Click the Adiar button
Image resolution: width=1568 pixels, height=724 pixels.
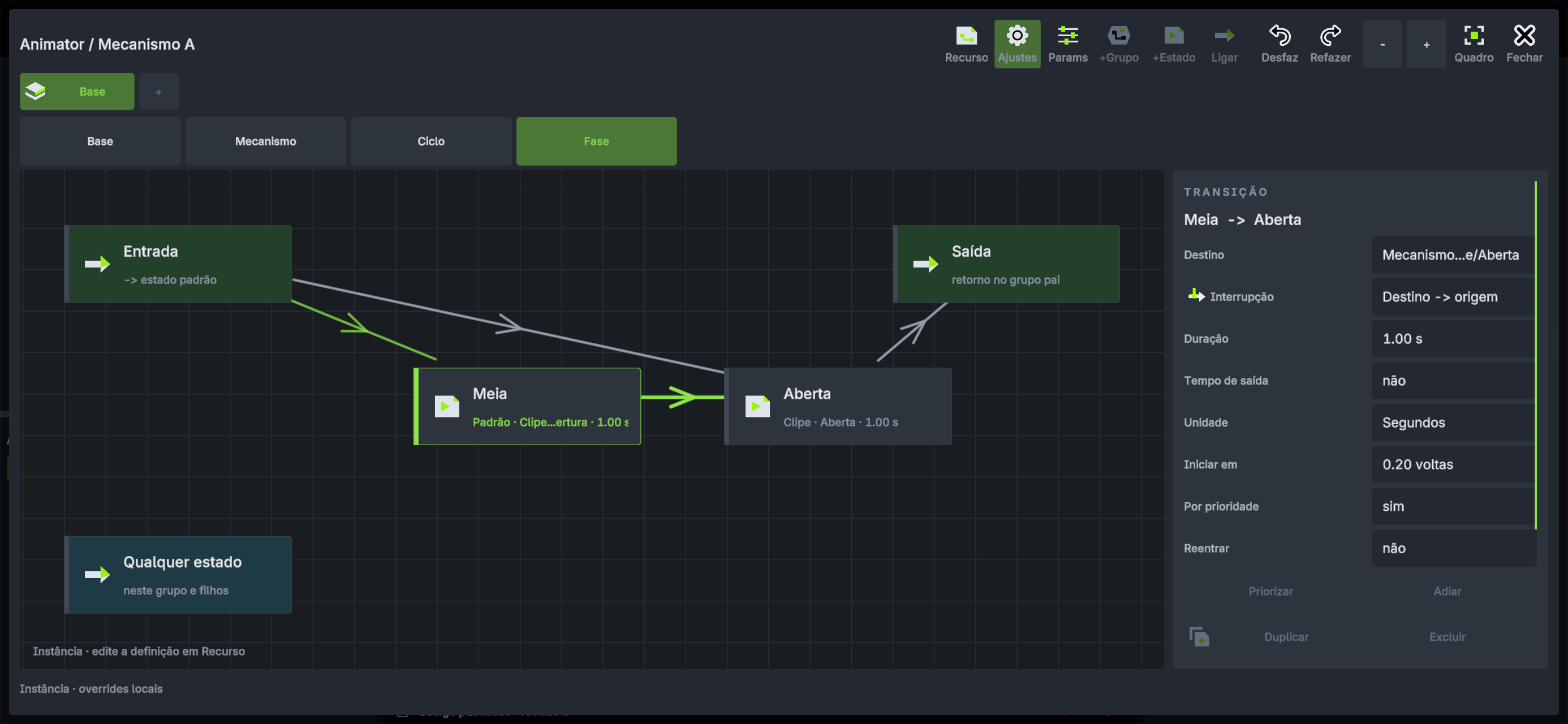click(x=1447, y=591)
